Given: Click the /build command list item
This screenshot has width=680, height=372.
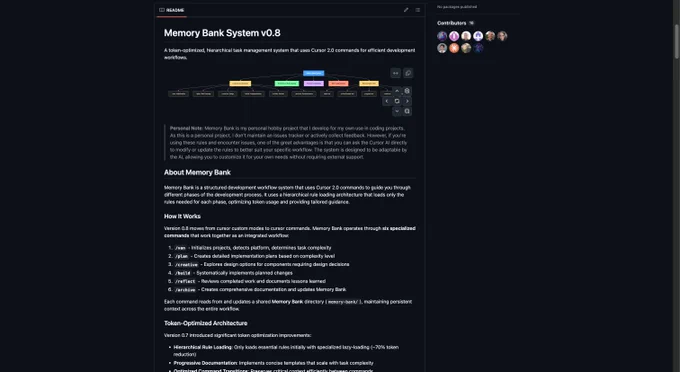Looking at the screenshot, I should [233, 273].
